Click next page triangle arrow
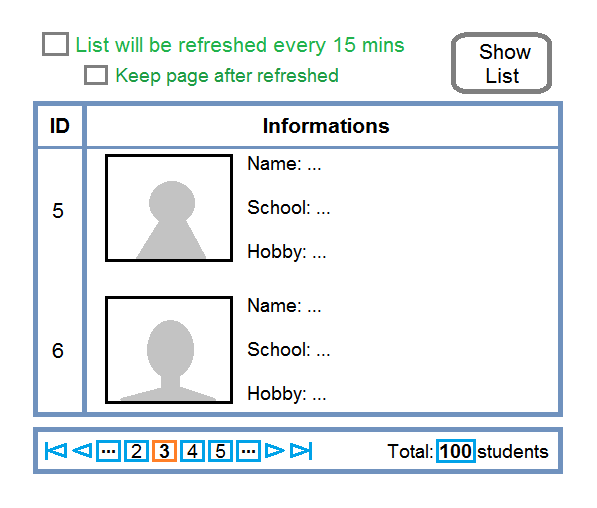The image size is (597, 508). (275, 451)
